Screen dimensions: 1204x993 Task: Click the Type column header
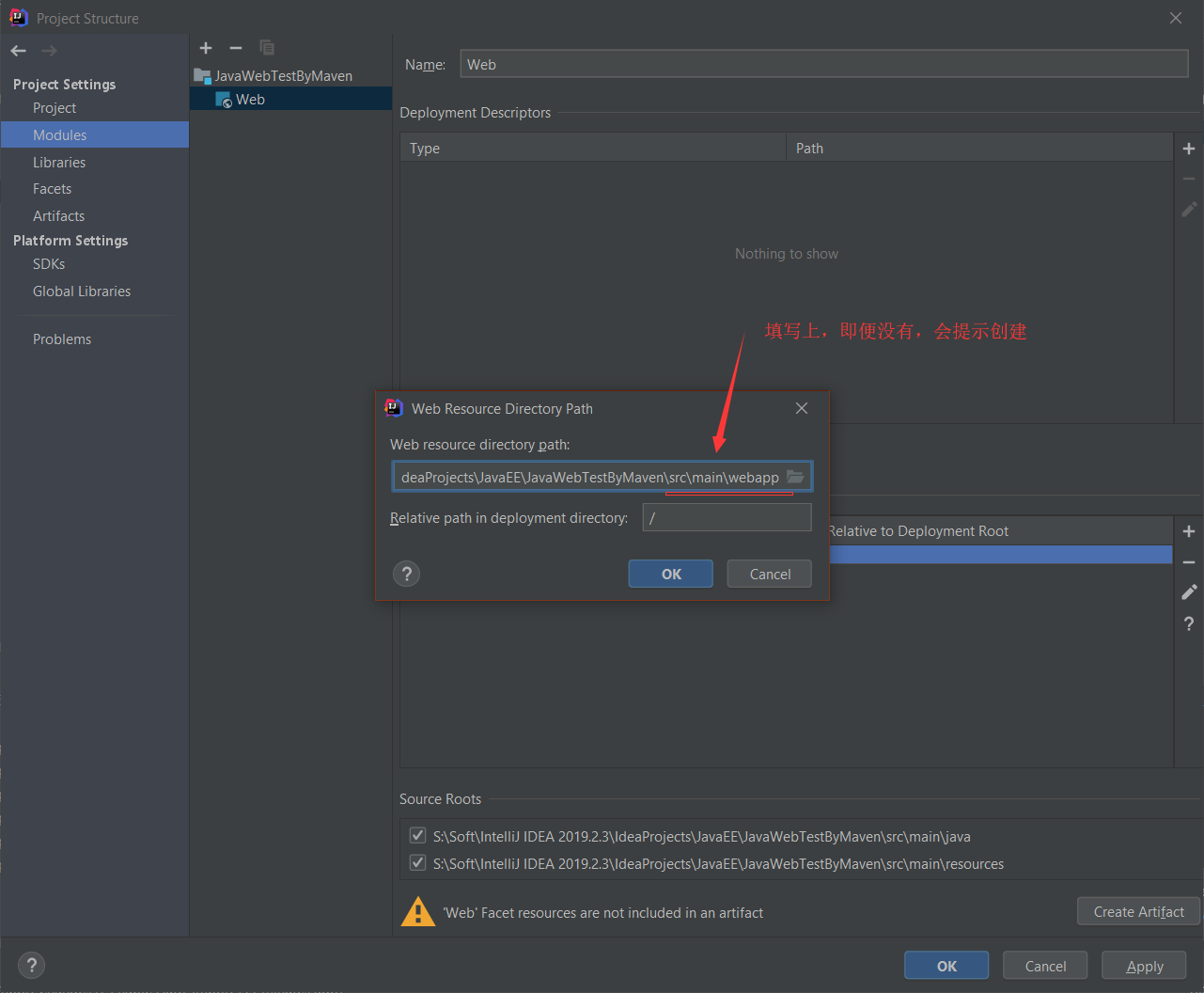(x=593, y=148)
